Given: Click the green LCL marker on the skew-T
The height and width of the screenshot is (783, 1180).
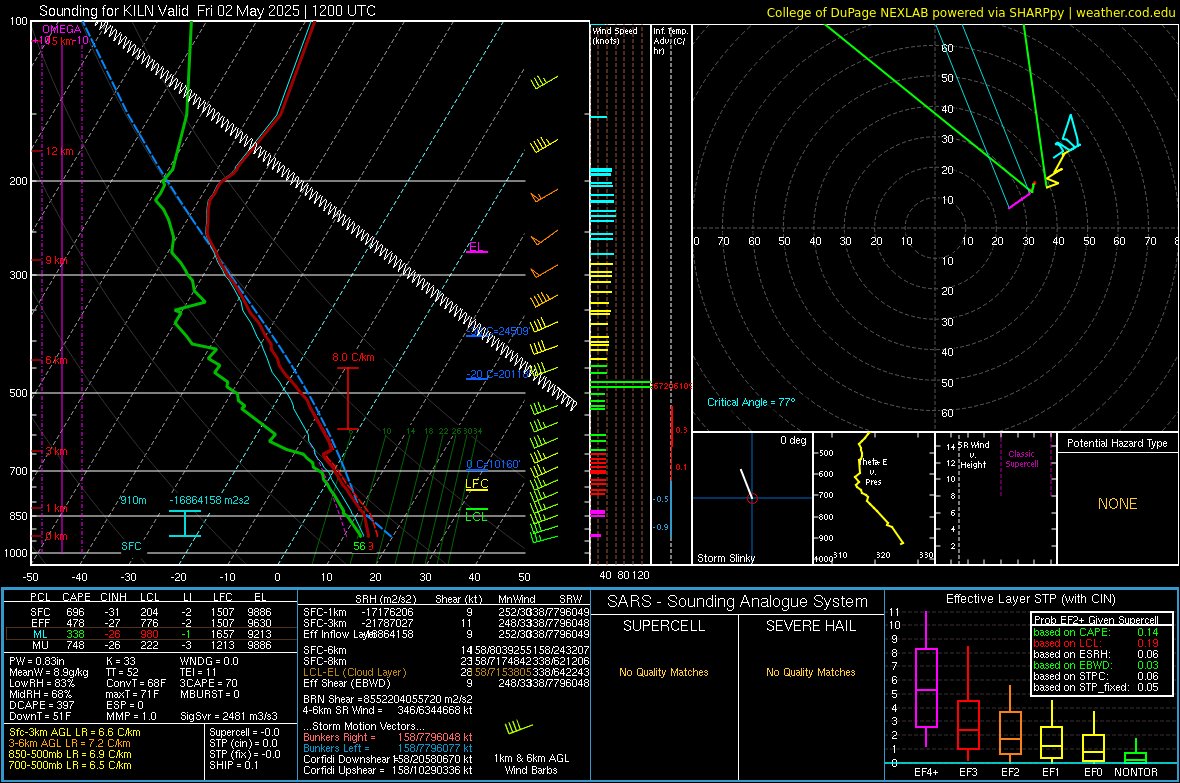Looking at the screenshot, I should (x=476, y=516).
